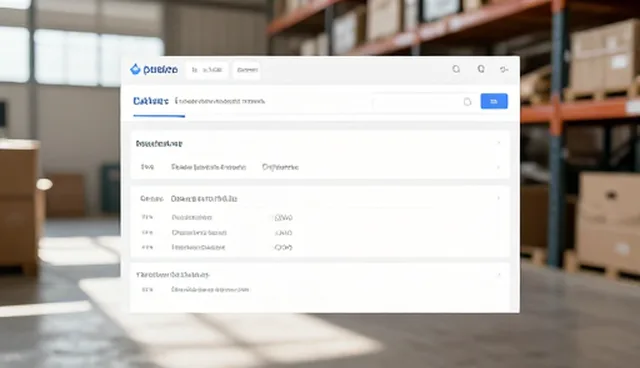The image size is (640, 368).
Task: Select the last item row in second card
Action: (x=320, y=247)
